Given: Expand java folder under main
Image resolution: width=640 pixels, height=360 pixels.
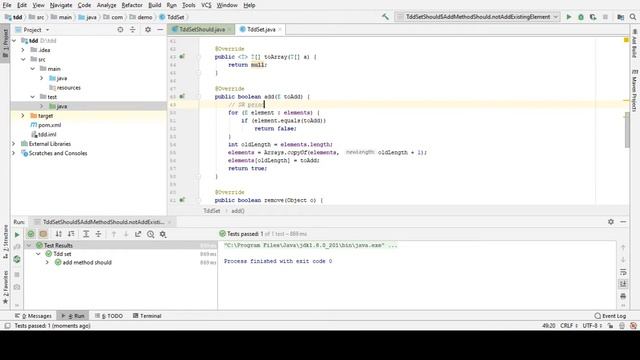Looking at the screenshot, I should 42,78.
